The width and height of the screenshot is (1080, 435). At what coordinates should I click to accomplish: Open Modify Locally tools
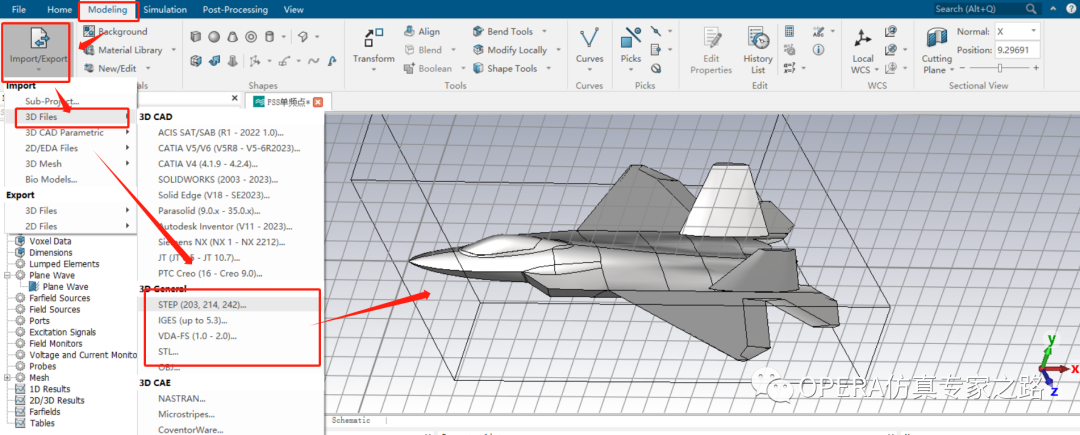[x=517, y=50]
